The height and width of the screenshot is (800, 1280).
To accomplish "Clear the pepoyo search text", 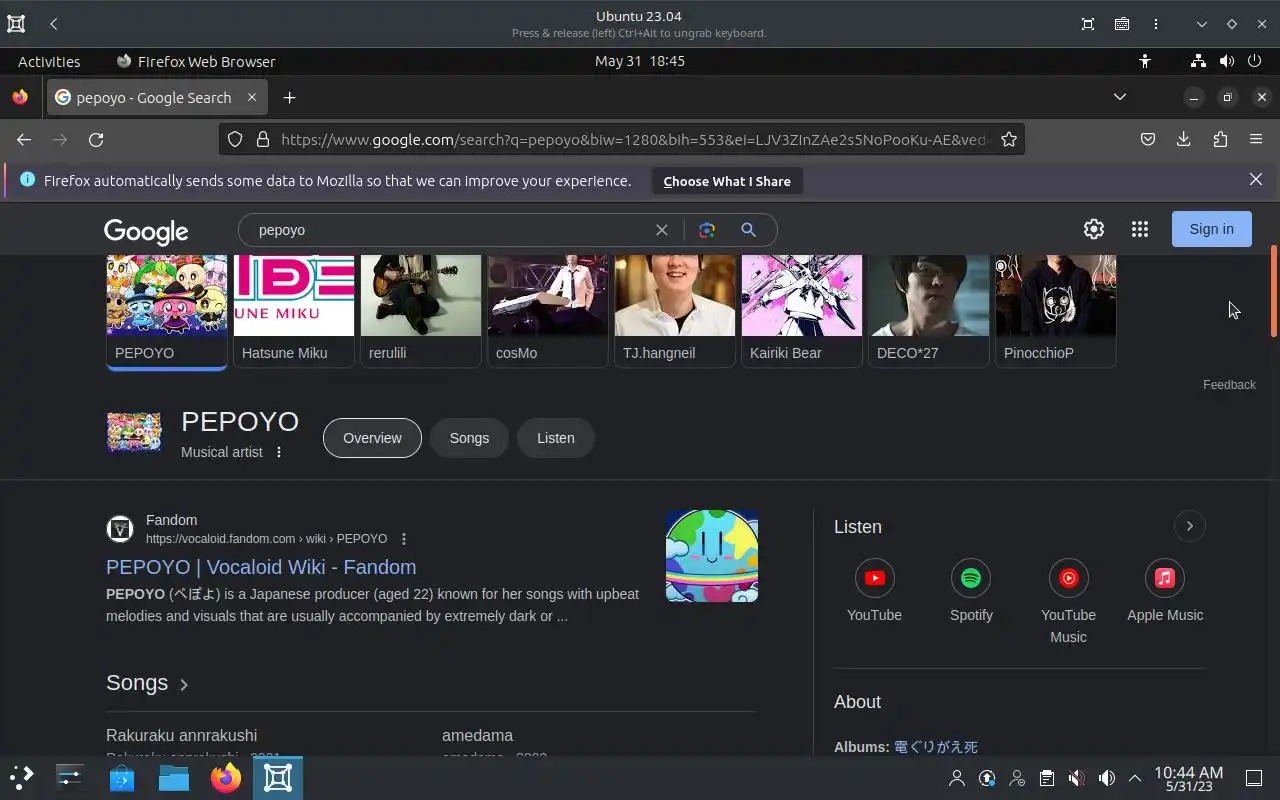I will click(661, 230).
